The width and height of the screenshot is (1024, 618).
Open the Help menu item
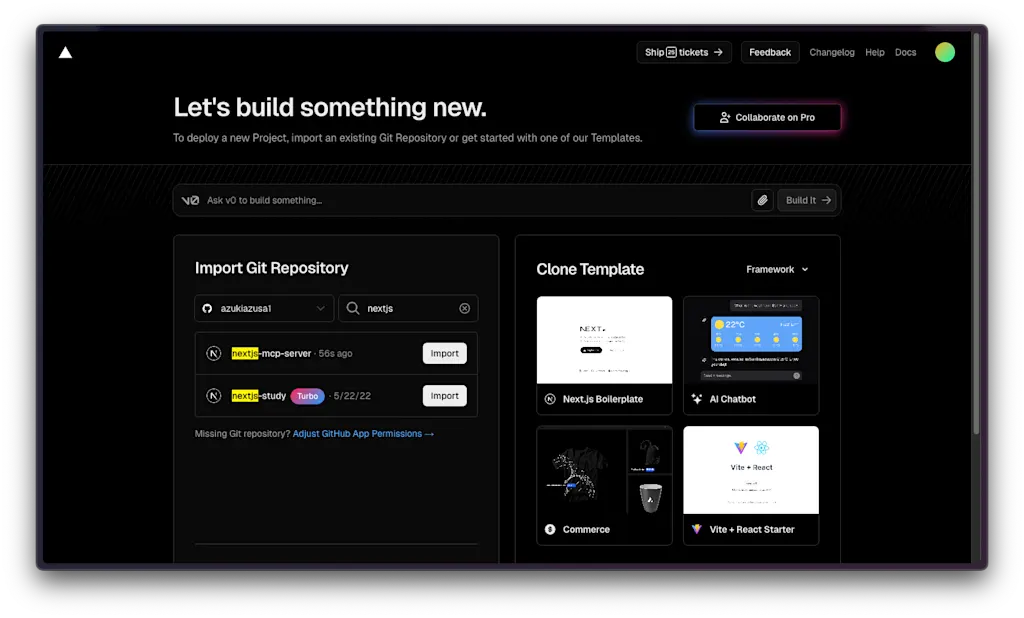click(874, 52)
